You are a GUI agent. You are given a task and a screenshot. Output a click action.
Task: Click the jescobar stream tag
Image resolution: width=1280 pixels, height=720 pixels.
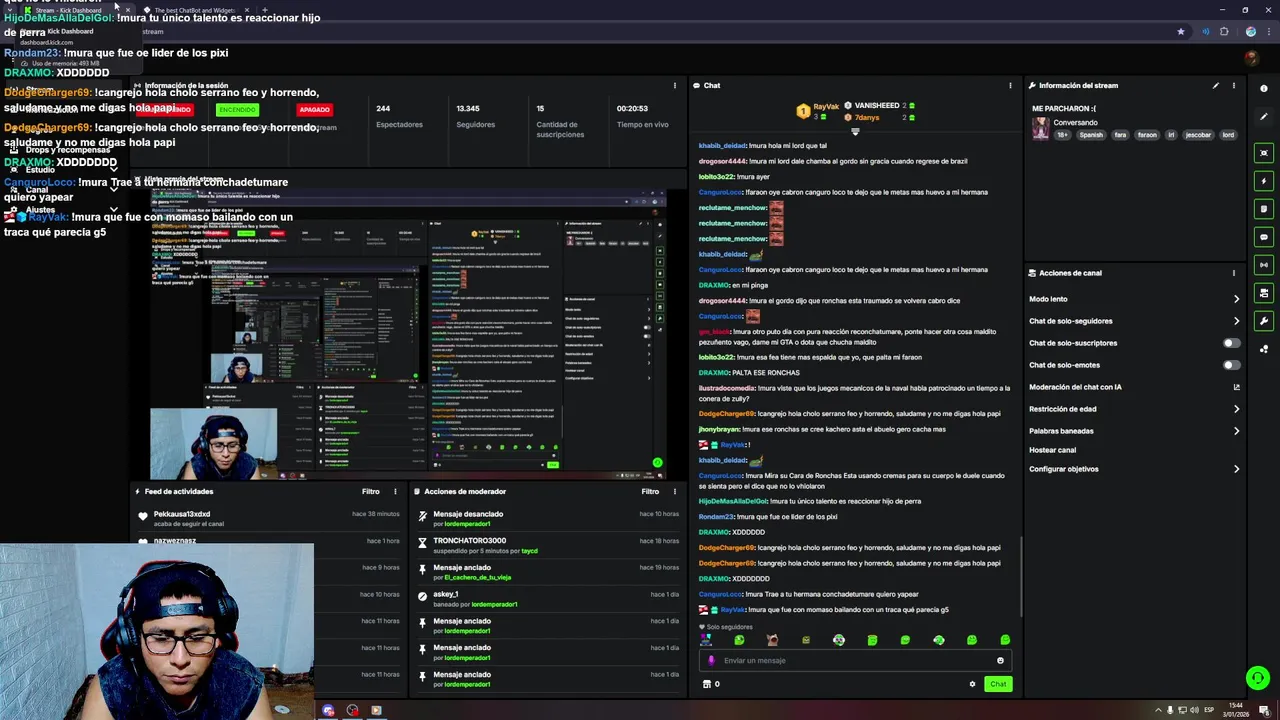pyautogui.click(x=1198, y=135)
